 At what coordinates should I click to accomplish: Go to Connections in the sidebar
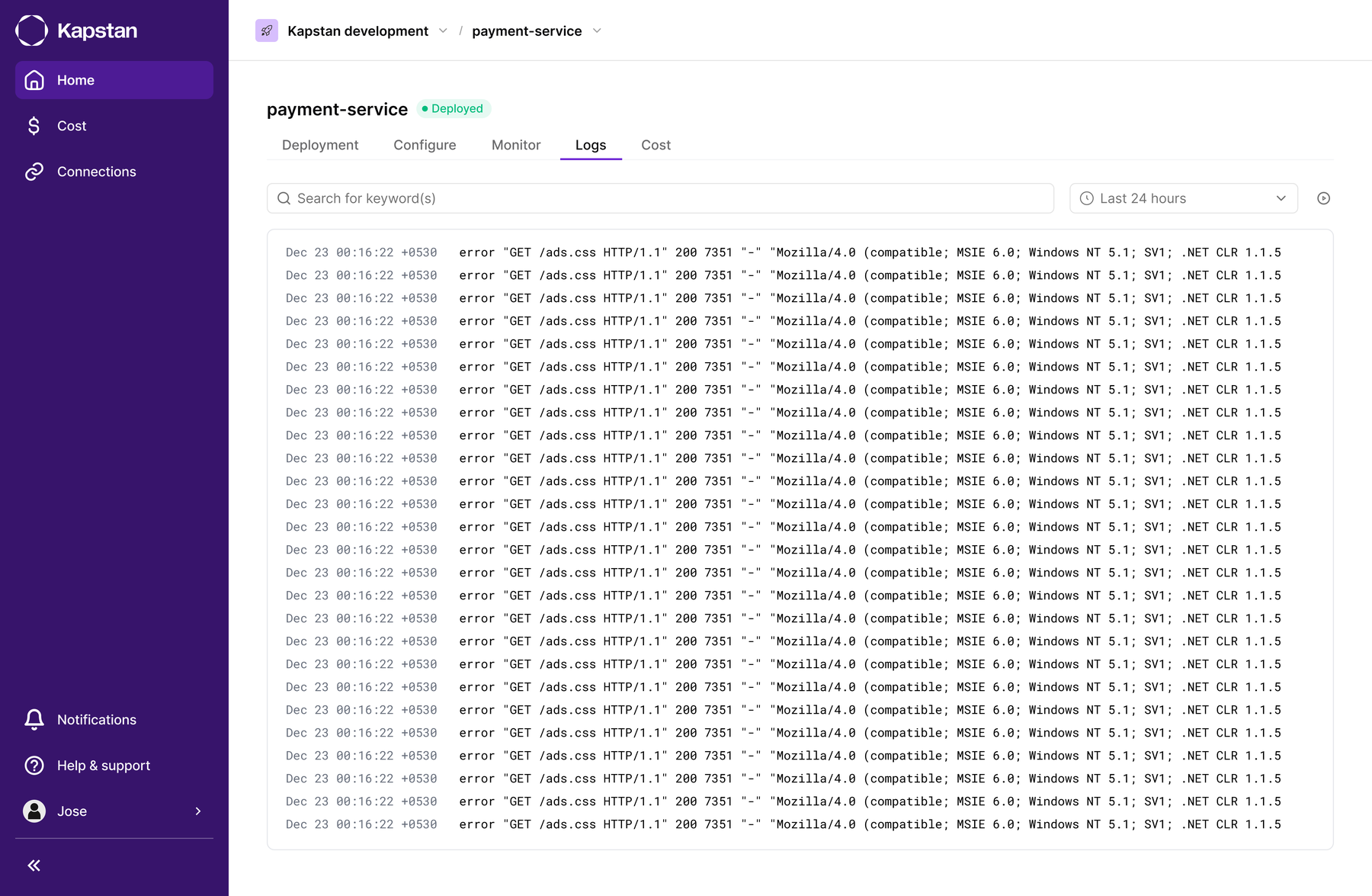coord(114,172)
